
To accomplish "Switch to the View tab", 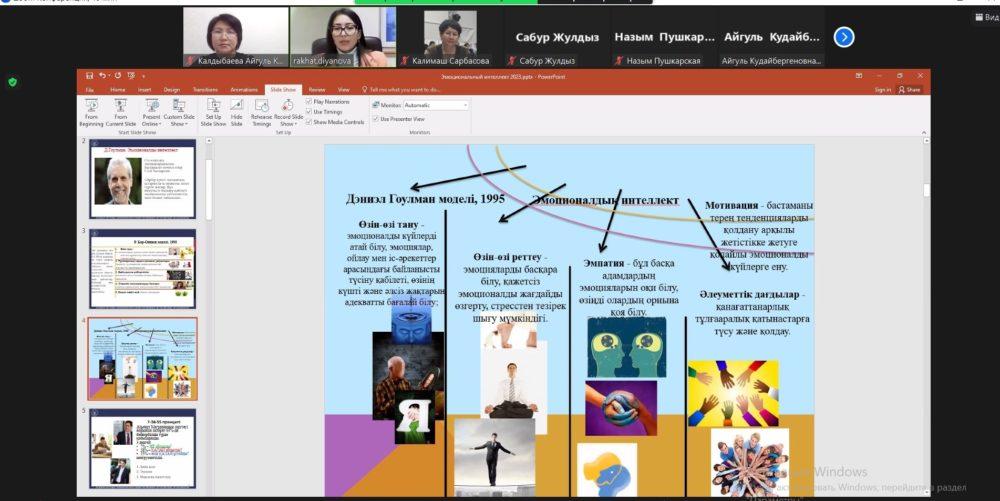I will (344, 90).
